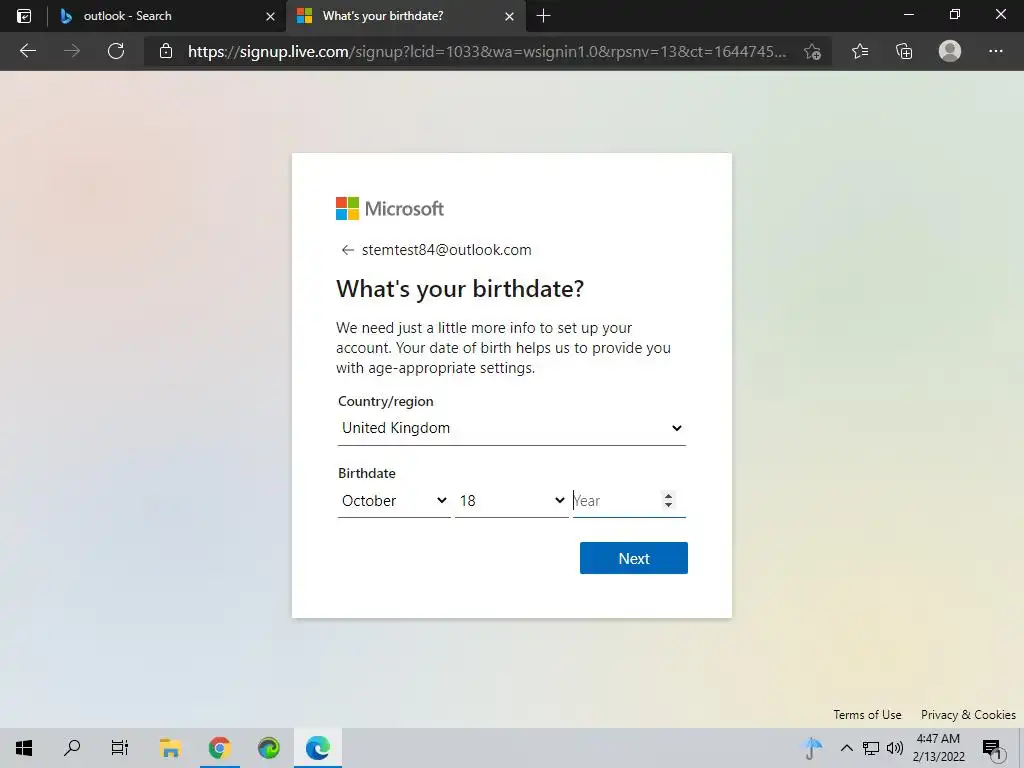This screenshot has height=768, width=1024.
Task: Increase year with the up stepper arrow
Action: [668, 496]
